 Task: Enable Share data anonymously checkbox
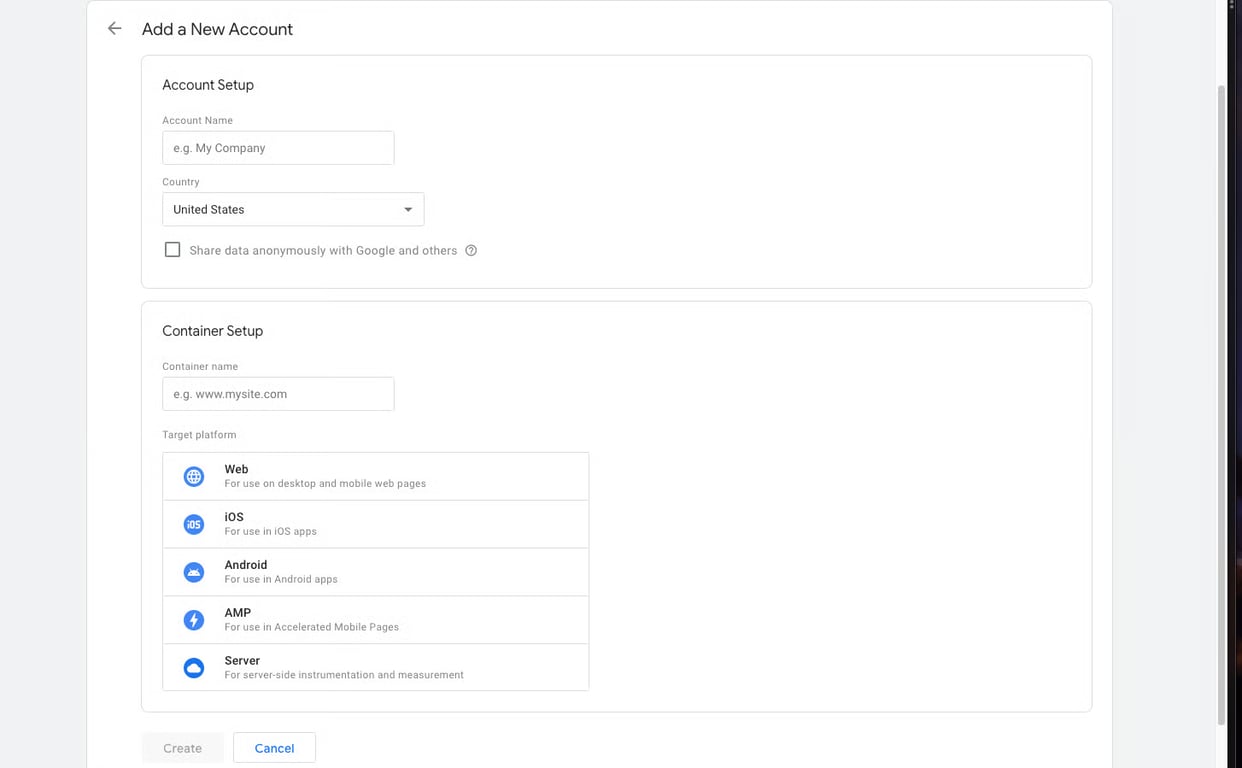172,250
